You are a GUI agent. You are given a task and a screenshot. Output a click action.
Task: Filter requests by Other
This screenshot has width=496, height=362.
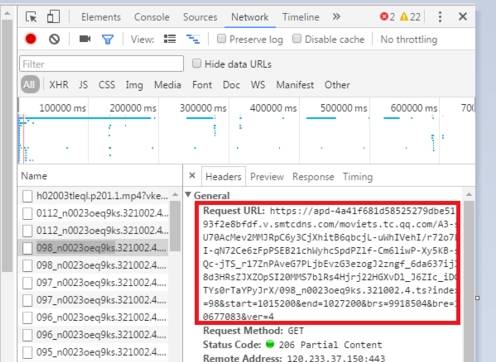coord(337,85)
